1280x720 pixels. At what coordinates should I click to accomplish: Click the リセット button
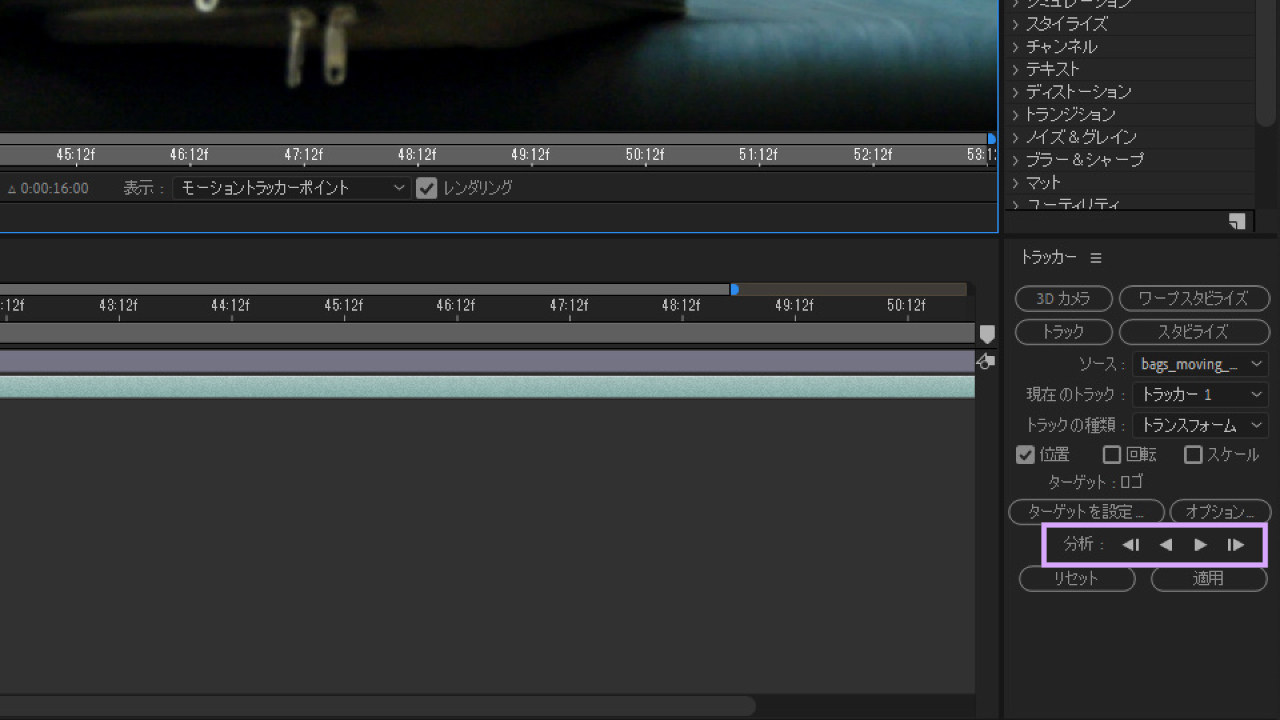[1077, 578]
